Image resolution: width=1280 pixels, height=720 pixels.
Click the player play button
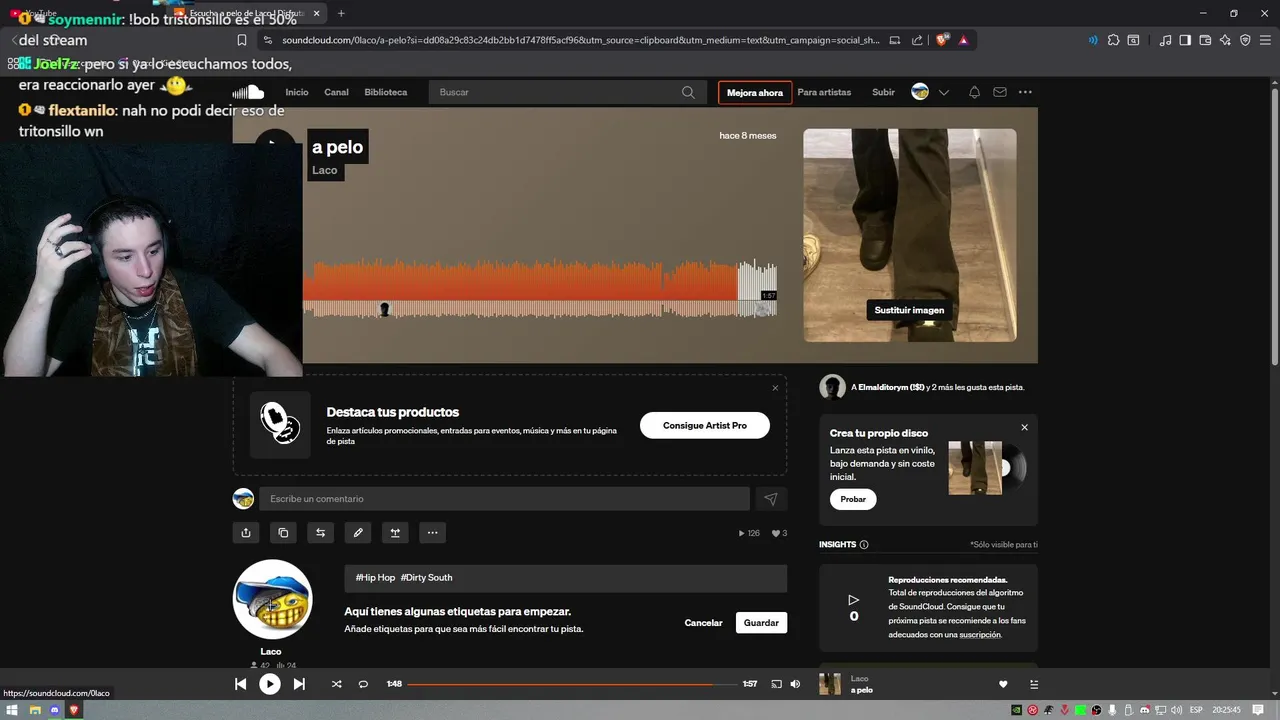270,684
